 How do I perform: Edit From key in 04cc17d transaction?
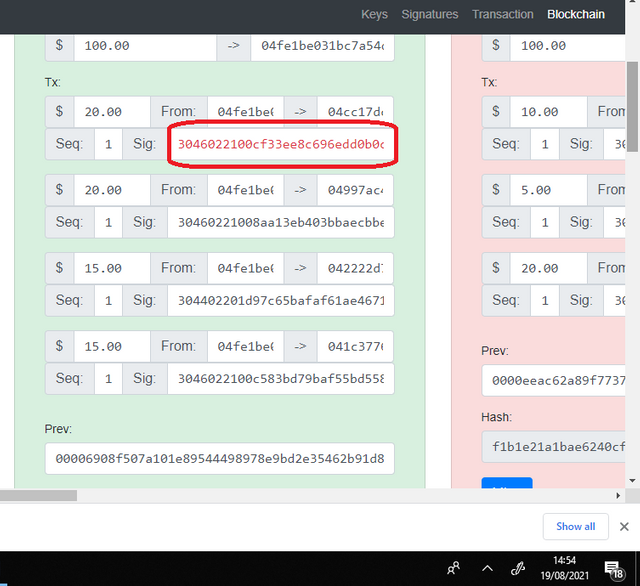tap(246, 111)
